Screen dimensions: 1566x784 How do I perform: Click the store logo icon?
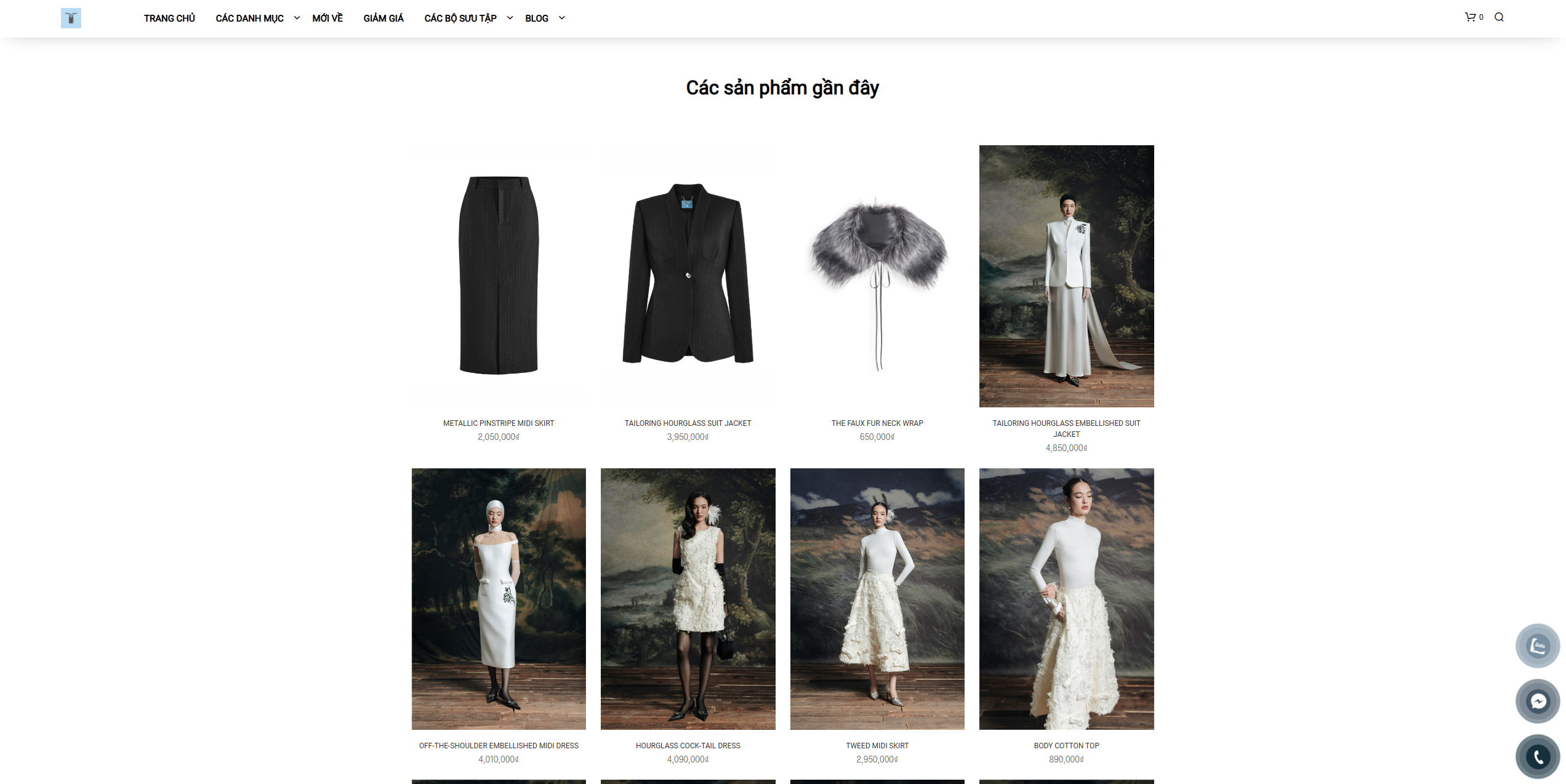(x=71, y=18)
